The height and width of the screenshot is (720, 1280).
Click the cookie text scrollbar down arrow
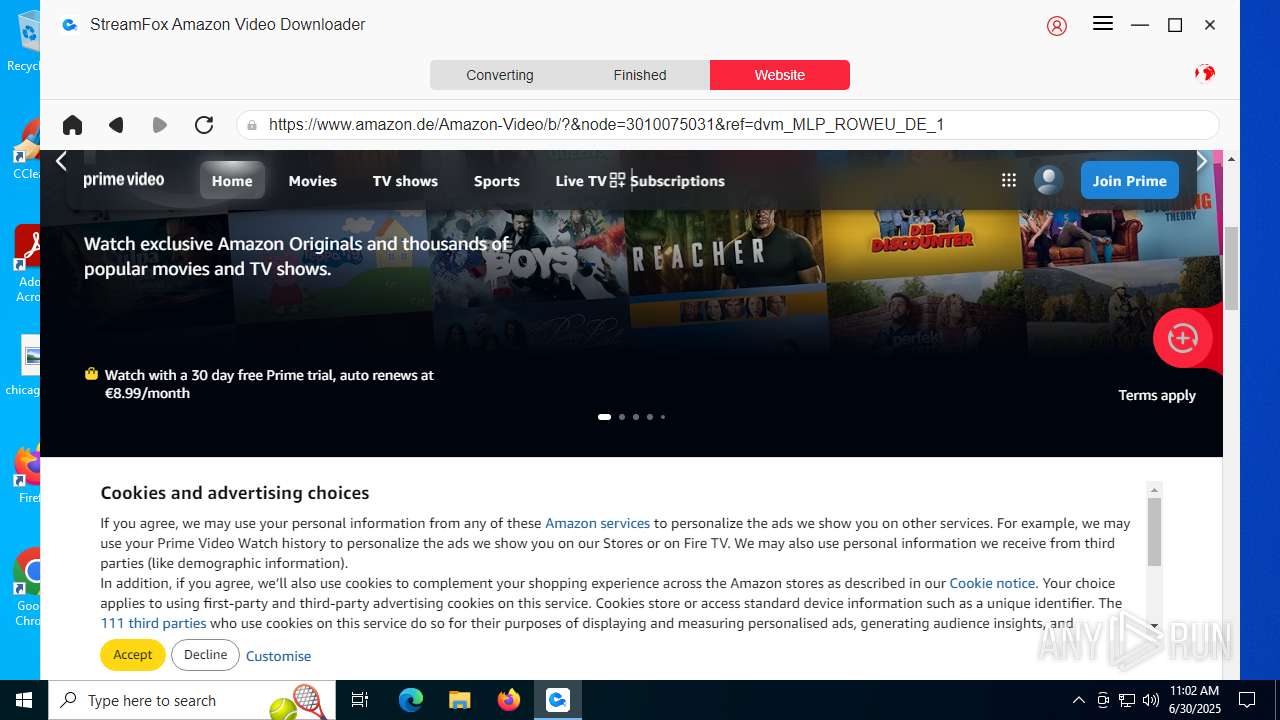(1154, 626)
